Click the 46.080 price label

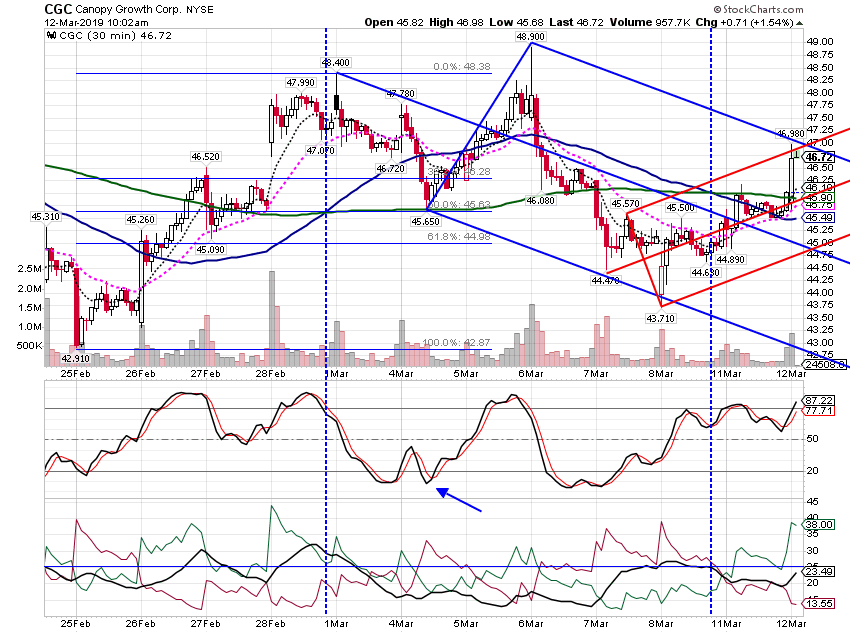point(540,201)
